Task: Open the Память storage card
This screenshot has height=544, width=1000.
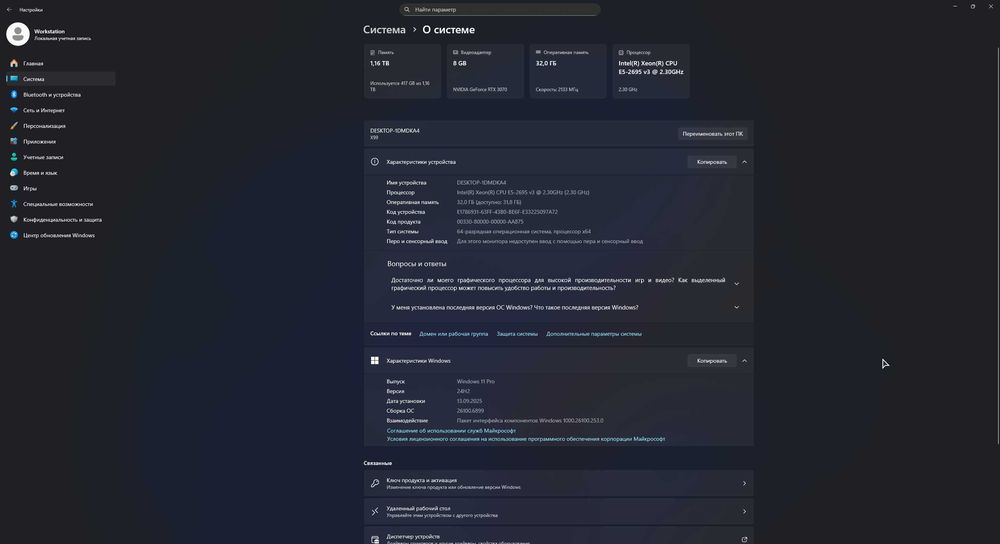Action: pyautogui.click(x=402, y=71)
